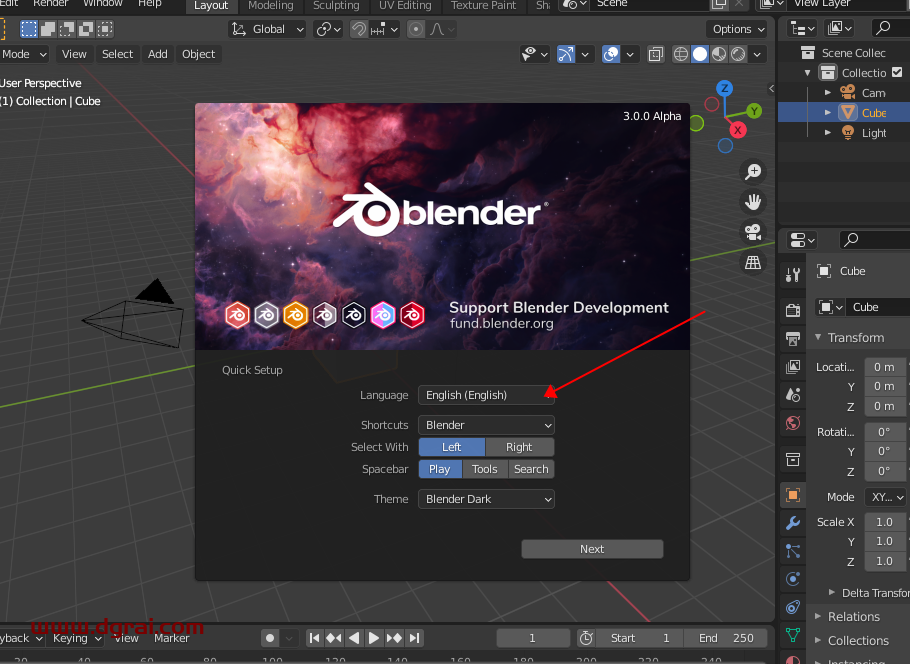Open the rotation Mode XYZ dropdown
Screen dimensions: 910x664
tap(885, 497)
